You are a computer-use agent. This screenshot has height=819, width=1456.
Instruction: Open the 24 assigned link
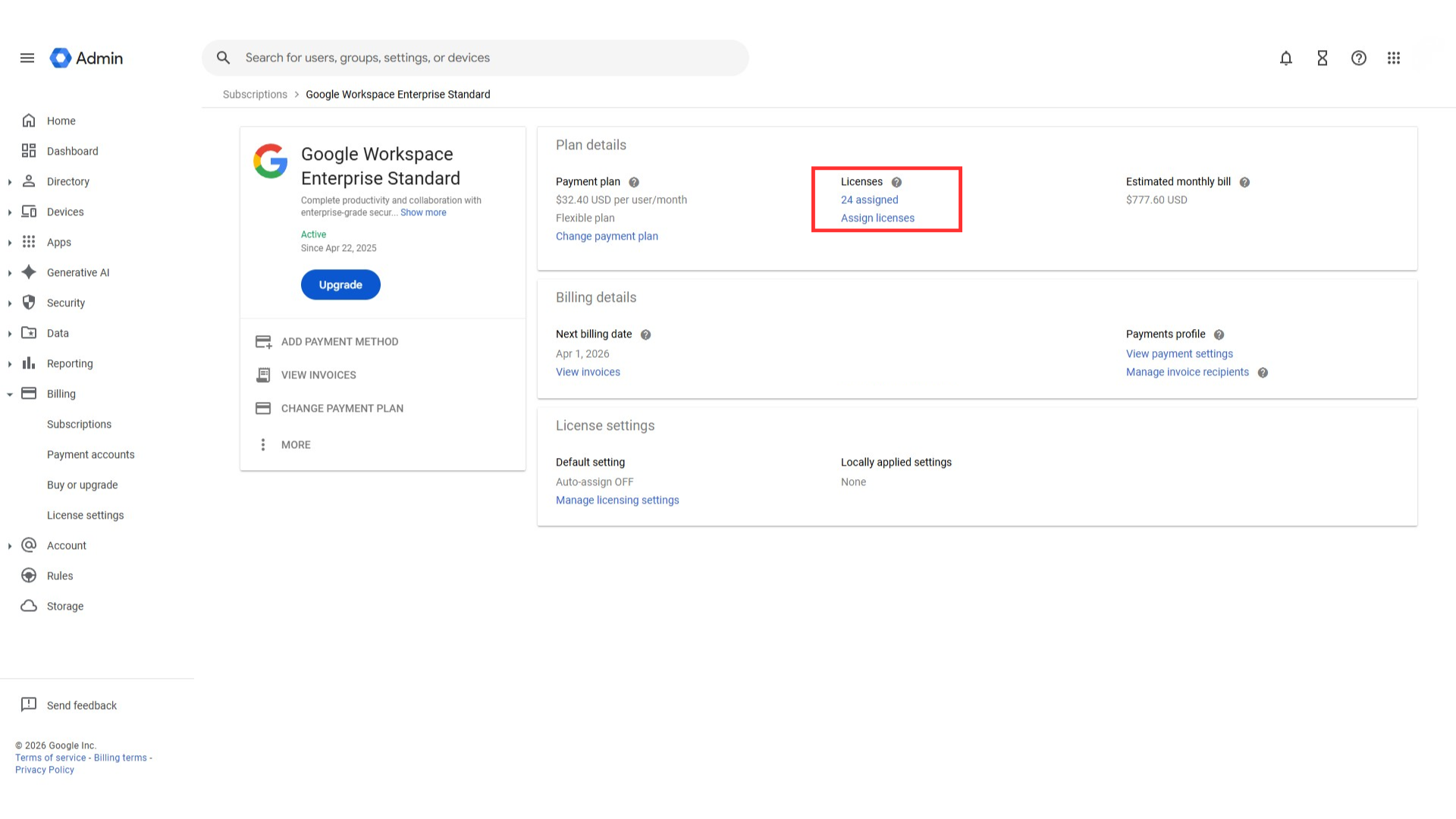(x=869, y=200)
